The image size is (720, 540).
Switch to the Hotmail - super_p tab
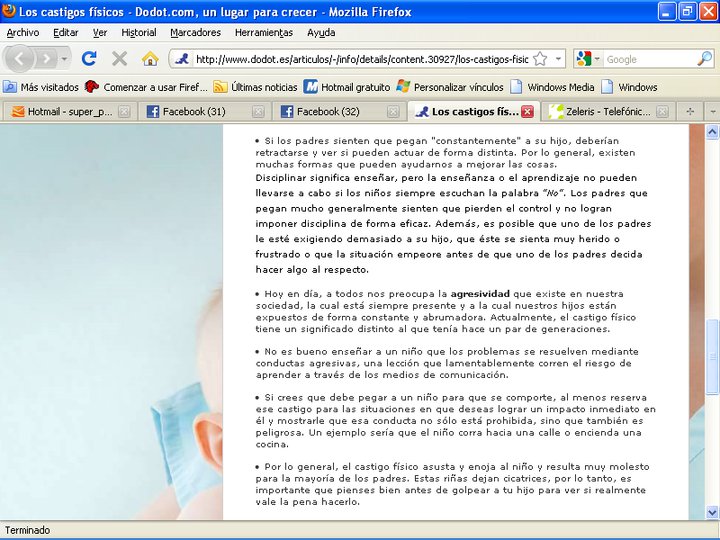click(x=69, y=112)
